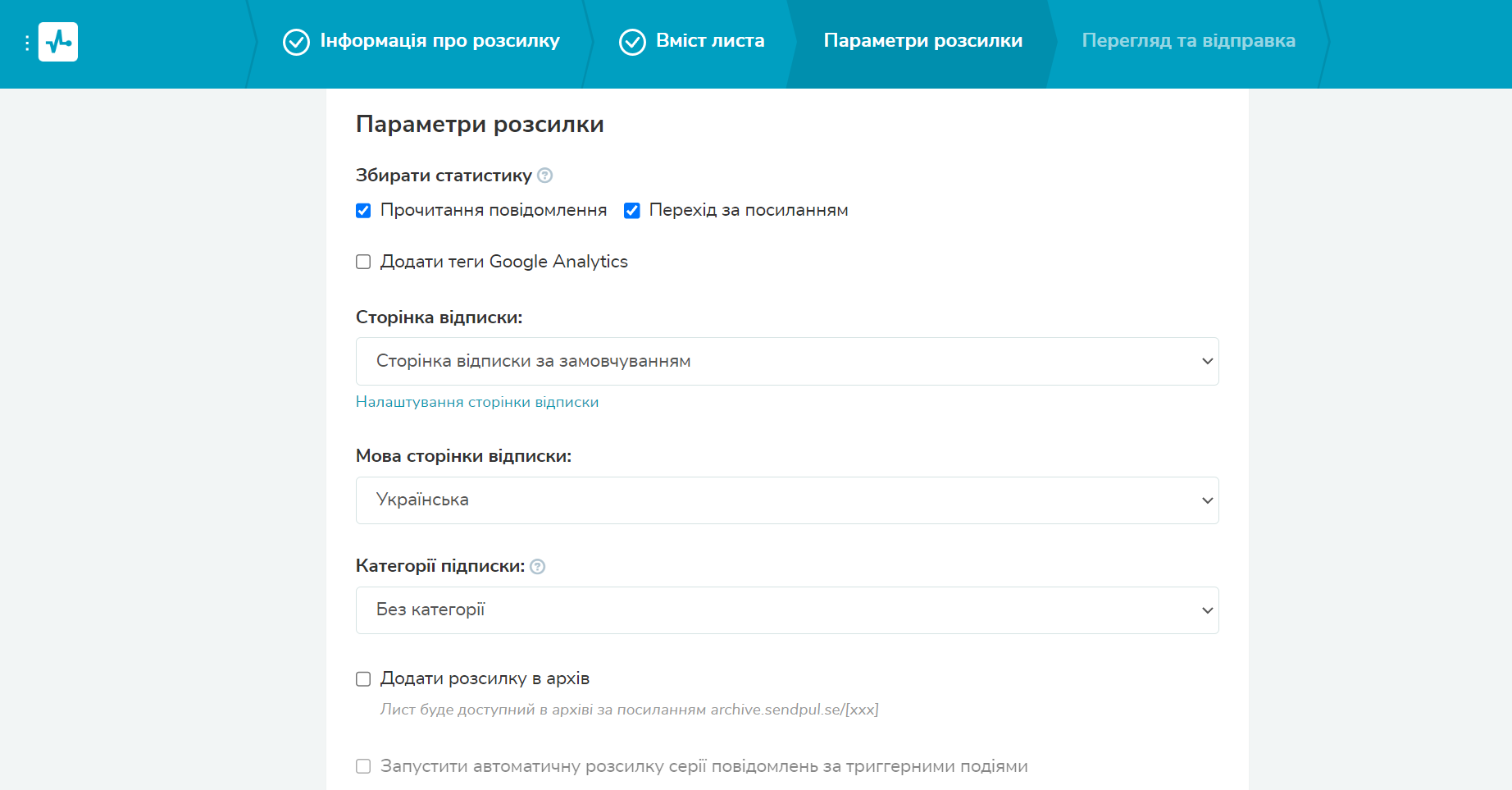Expand Мова сторінки відписки dropdown
The height and width of the screenshot is (790, 1512).
point(787,500)
